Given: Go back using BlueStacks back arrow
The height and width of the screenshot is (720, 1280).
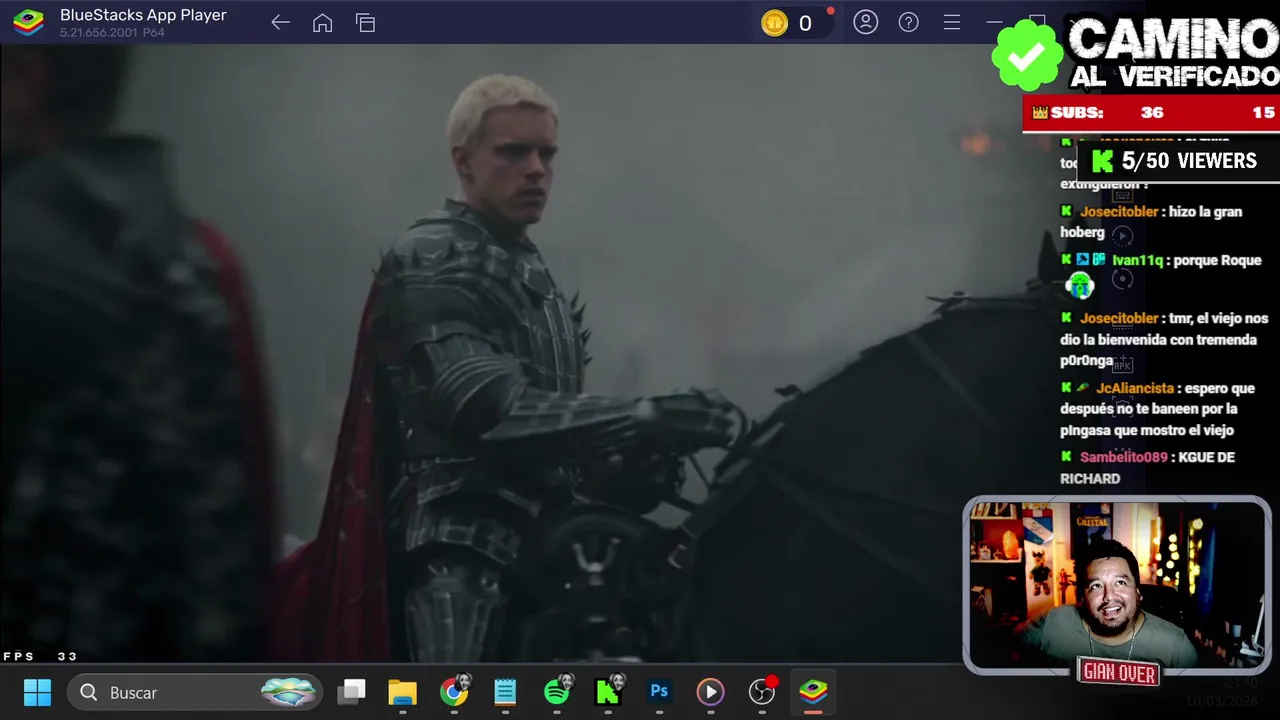Looking at the screenshot, I should pyautogui.click(x=280, y=23).
